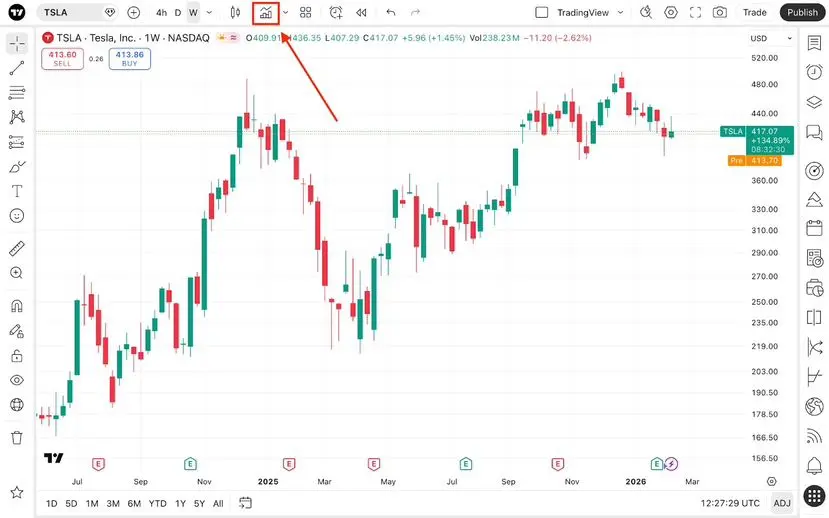Screen dimensions: 829x518
Task: Select the crosshair cursor tool
Action: pyautogui.click(x=17, y=43)
